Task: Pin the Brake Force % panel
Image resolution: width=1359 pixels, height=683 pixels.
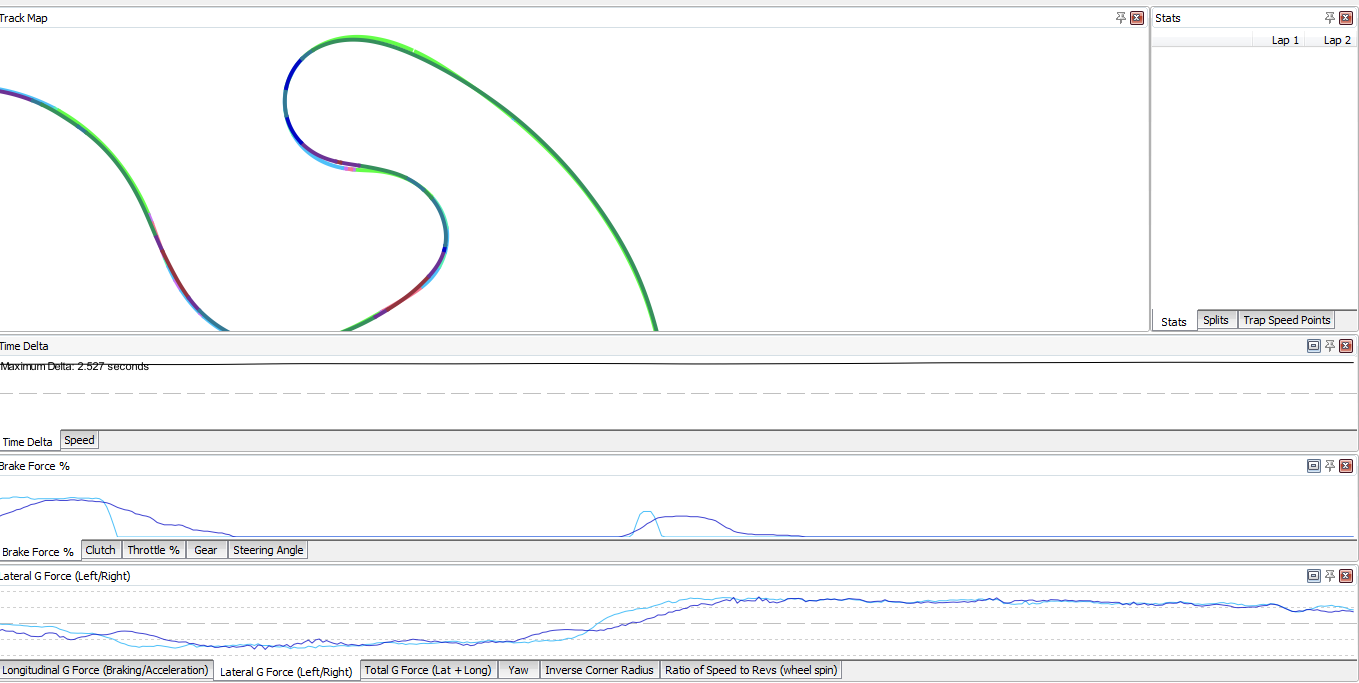Action: point(1330,466)
